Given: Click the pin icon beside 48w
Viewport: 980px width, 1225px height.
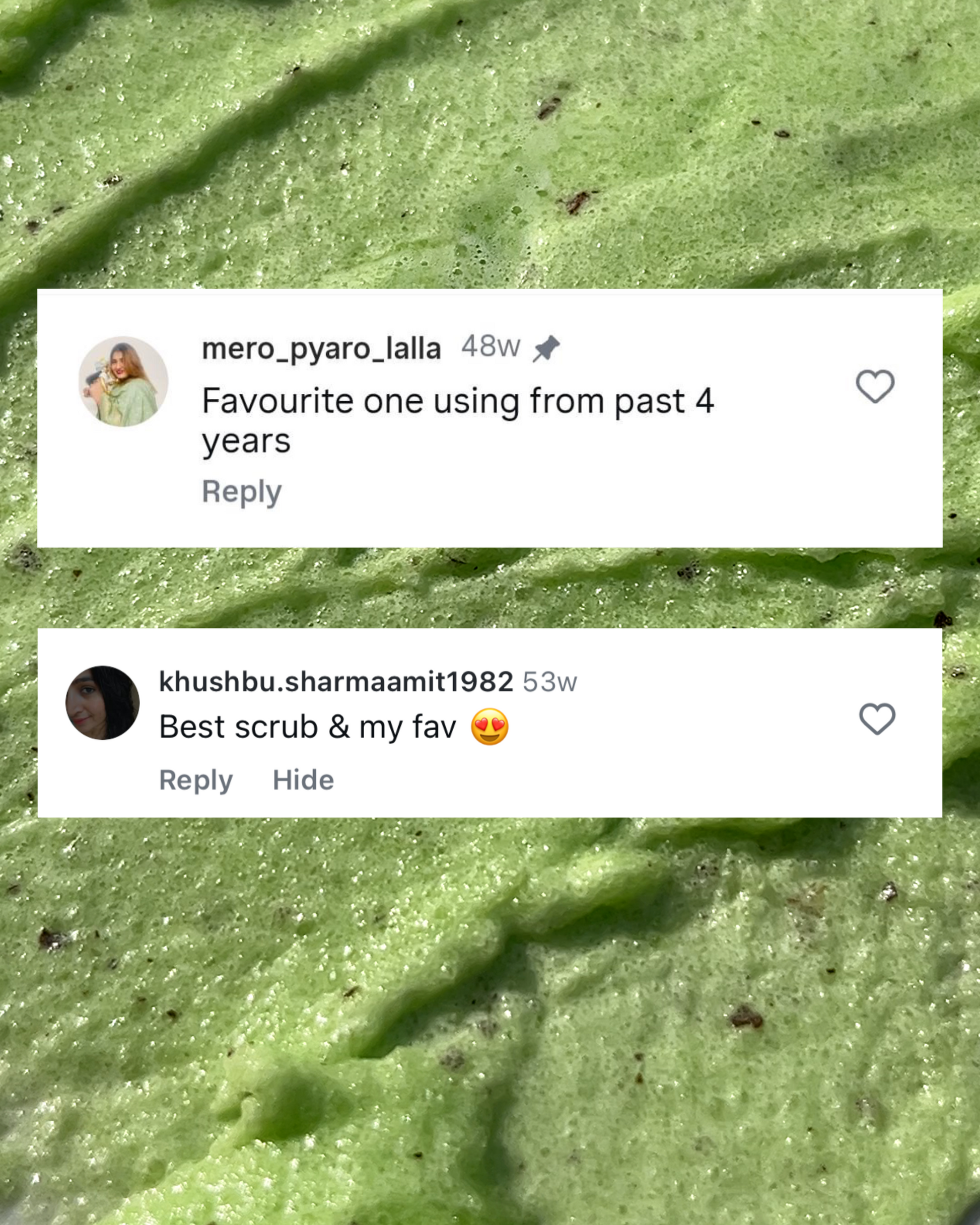Looking at the screenshot, I should coord(546,348).
